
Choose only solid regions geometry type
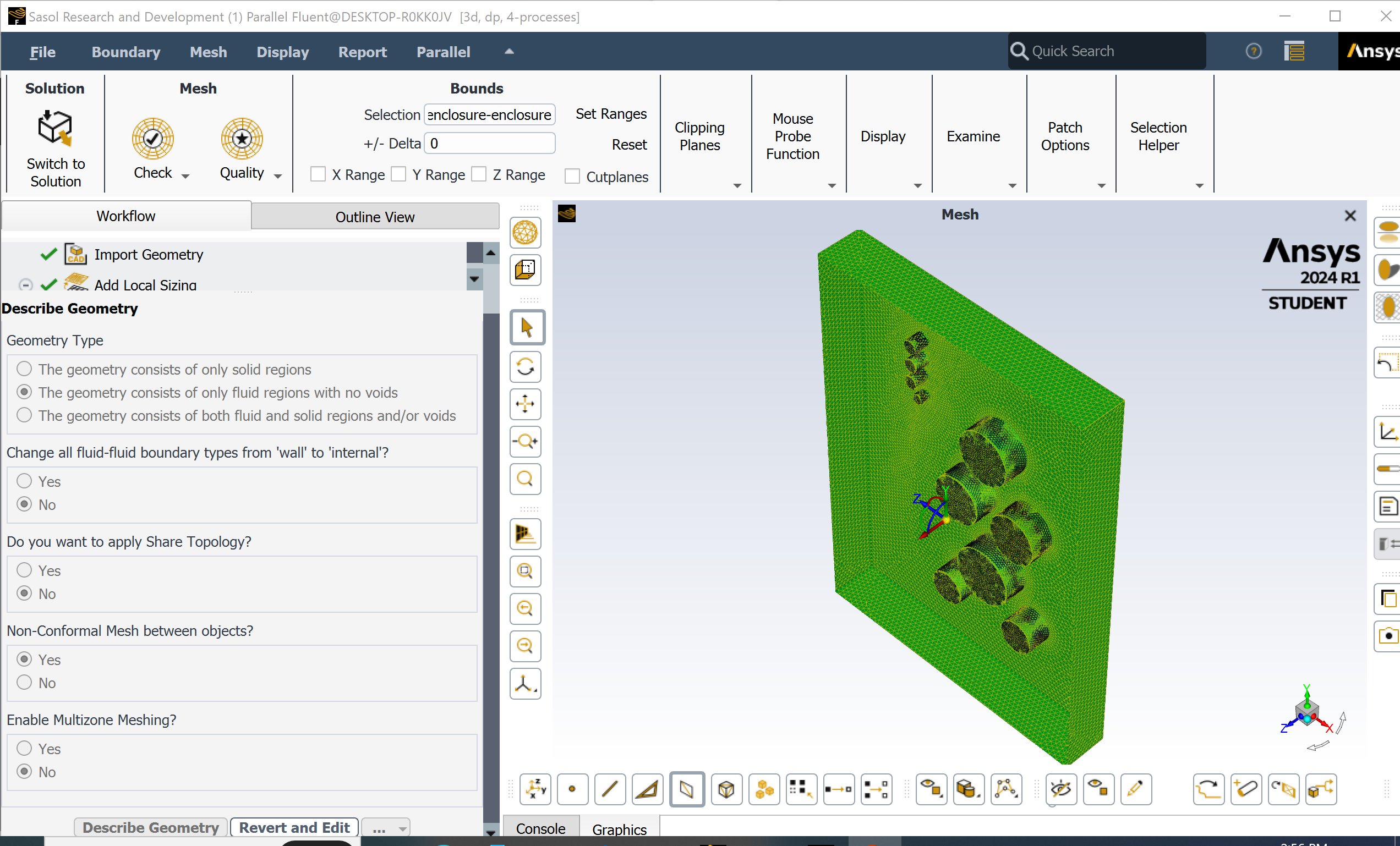click(24, 369)
